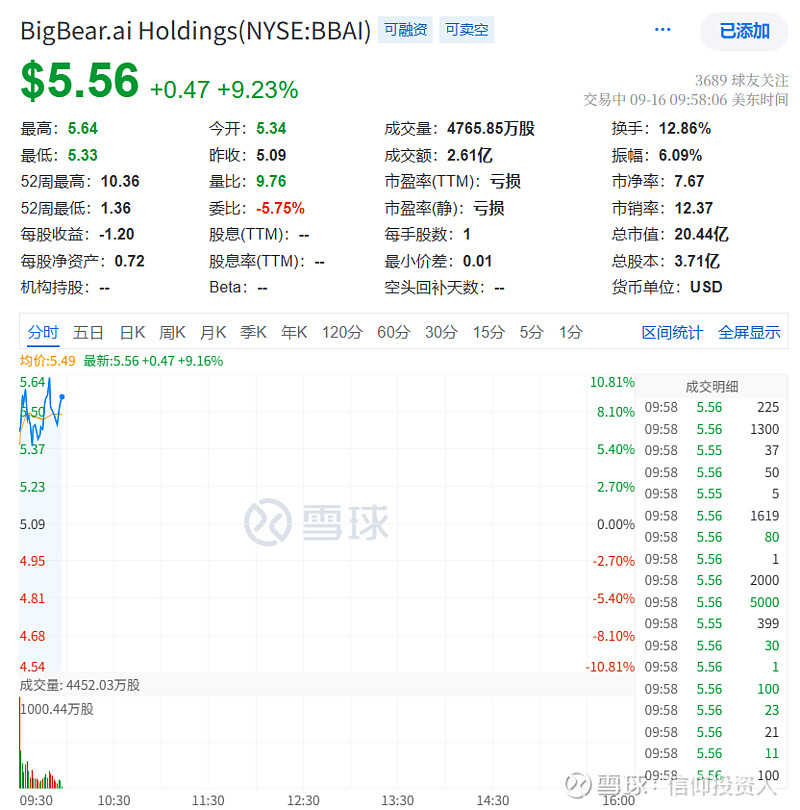Click the chart volume label 成交量: 4452.03万股

click(80, 685)
